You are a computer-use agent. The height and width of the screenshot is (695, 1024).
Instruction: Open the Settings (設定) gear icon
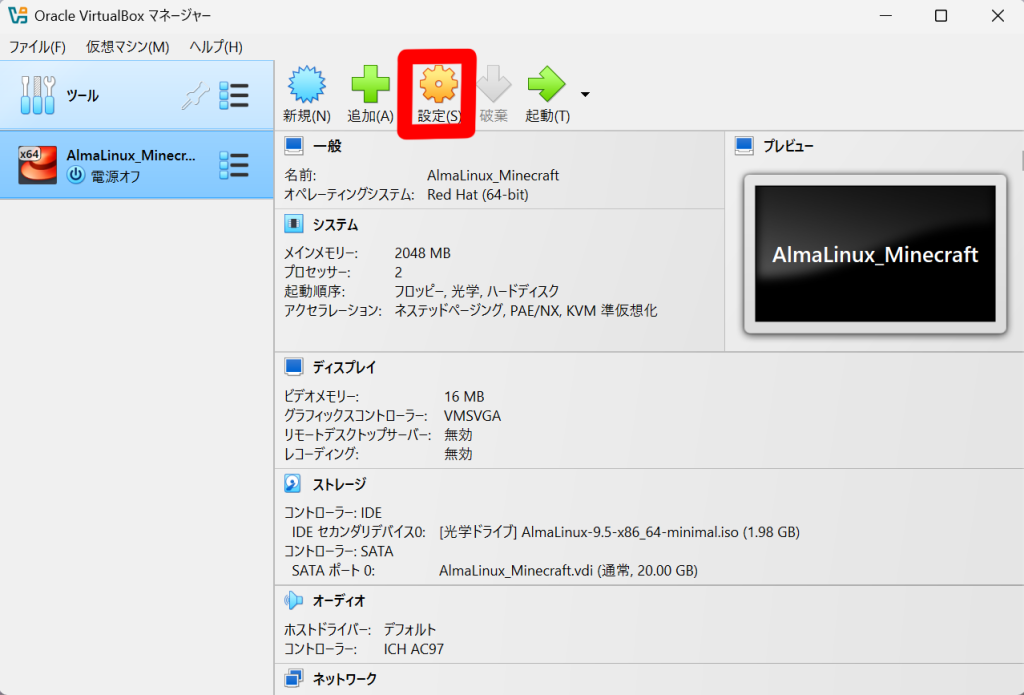coord(438,84)
